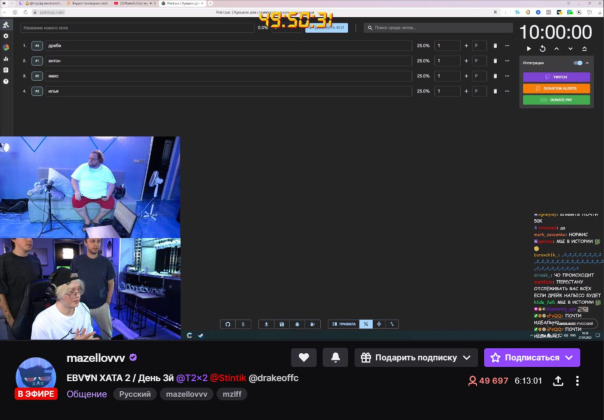The height and width of the screenshot is (420, 604).
Task: Delete the 'антон' lot with its trash icon
Action: (495, 60)
